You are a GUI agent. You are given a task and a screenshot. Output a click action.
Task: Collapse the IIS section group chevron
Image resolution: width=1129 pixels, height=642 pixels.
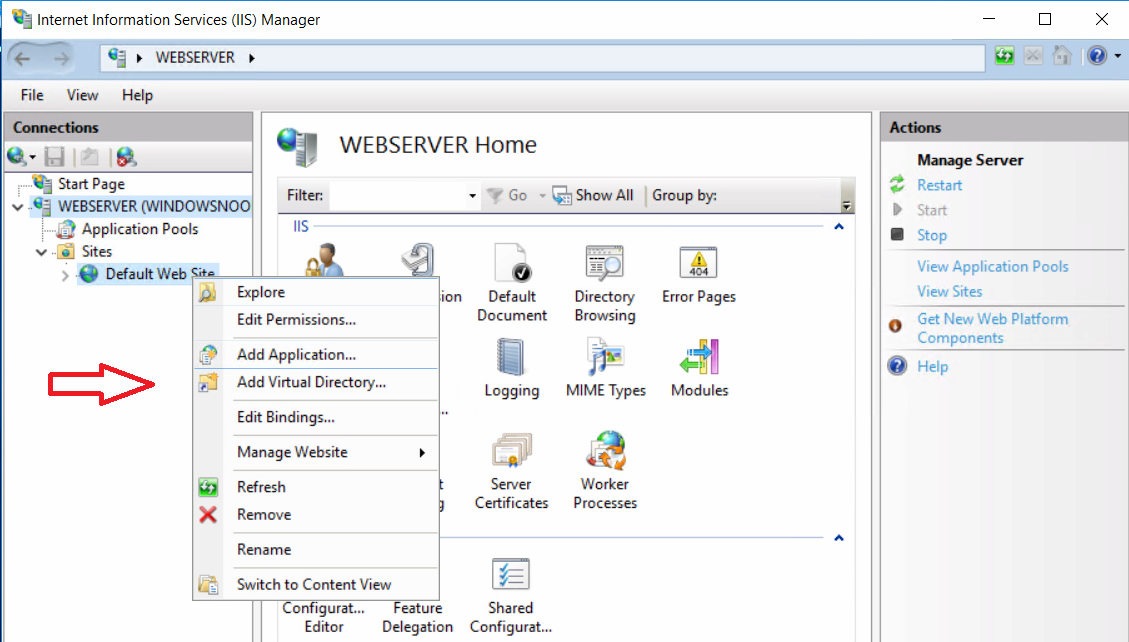pyautogui.click(x=839, y=227)
